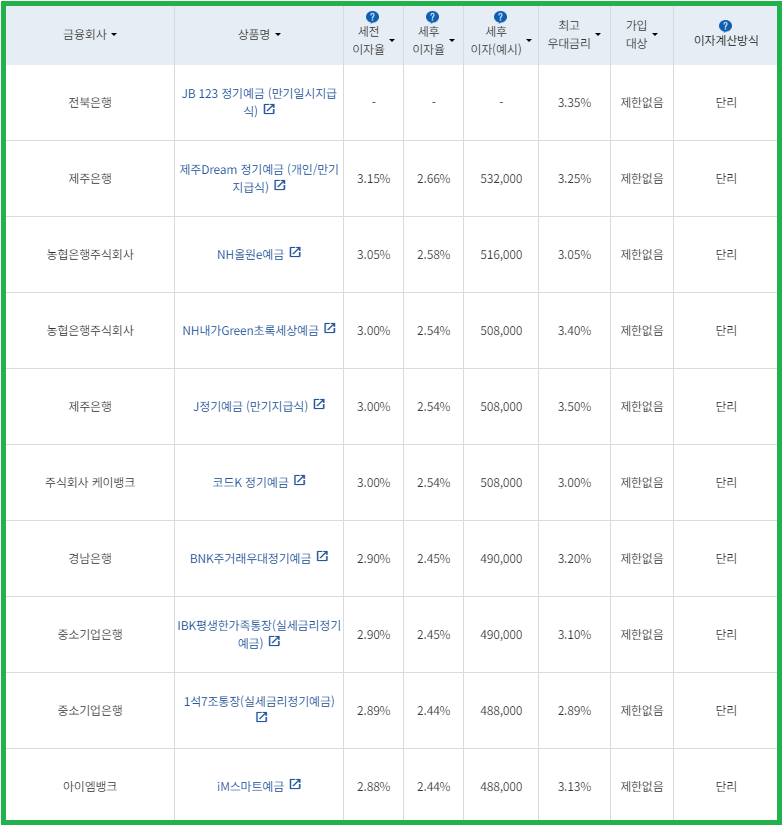The width and height of the screenshot is (782, 825).
Task: Open external link icon for JB 123 정기예금
Action: (x=269, y=109)
